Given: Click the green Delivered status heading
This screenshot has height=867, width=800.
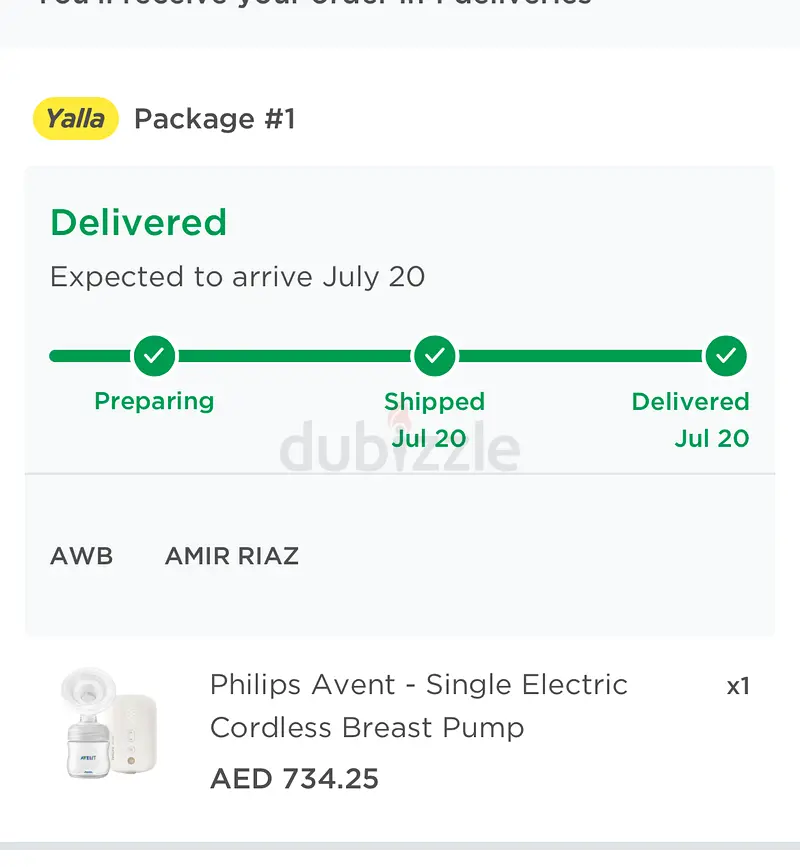Looking at the screenshot, I should click(139, 222).
